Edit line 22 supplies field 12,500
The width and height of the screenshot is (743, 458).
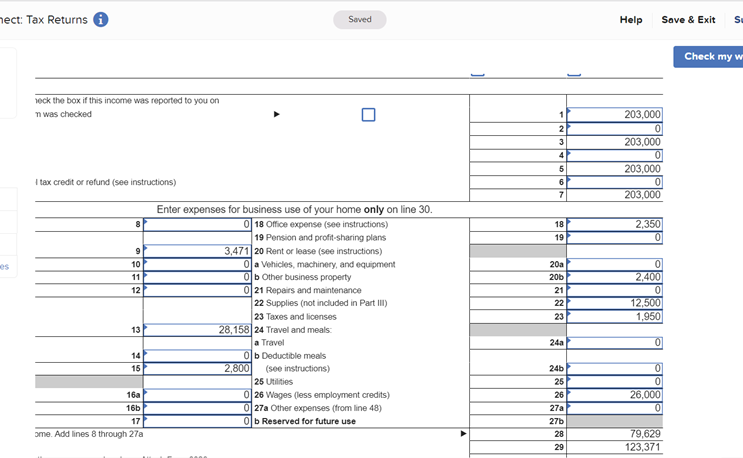coord(615,303)
